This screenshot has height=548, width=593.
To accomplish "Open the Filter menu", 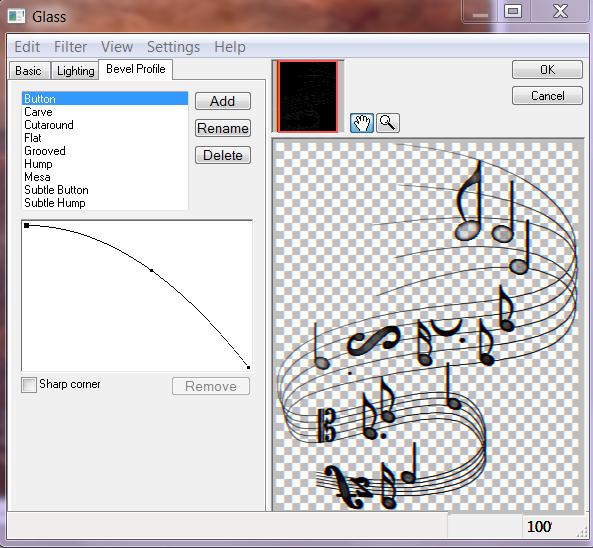I will (x=70, y=47).
